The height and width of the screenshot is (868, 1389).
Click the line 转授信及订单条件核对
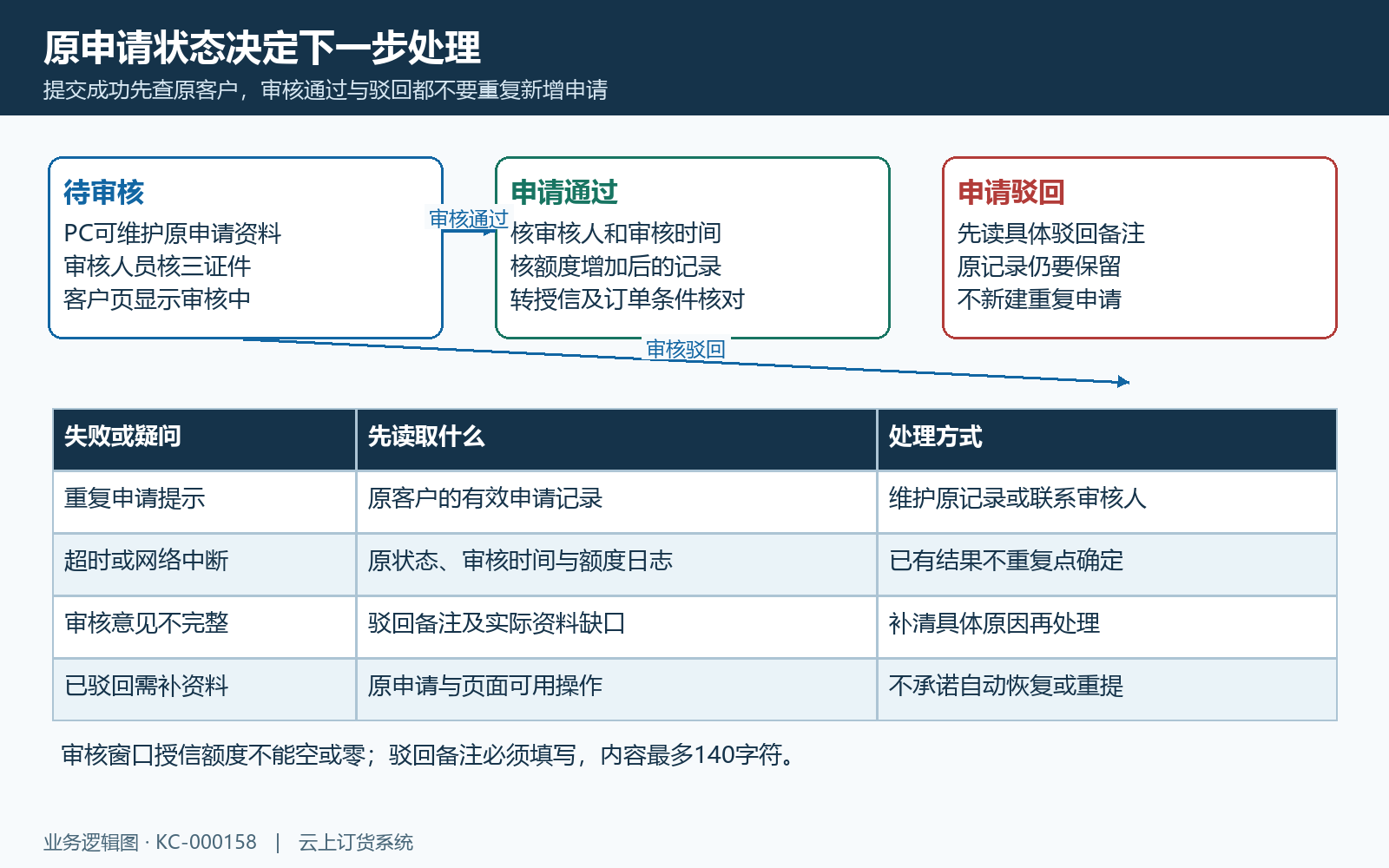tap(628, 299)
